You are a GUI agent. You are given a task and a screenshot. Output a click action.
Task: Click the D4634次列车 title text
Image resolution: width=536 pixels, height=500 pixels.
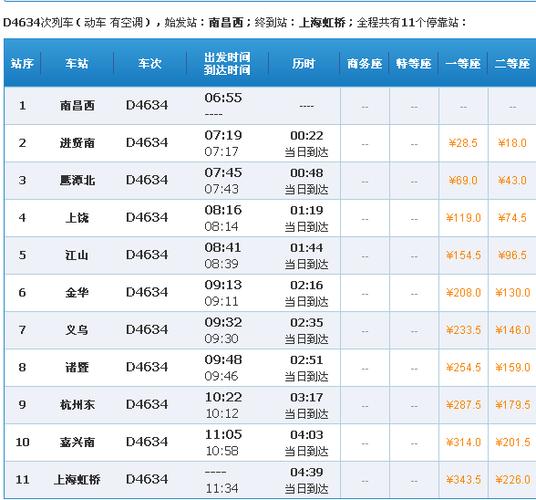point(38,23)
